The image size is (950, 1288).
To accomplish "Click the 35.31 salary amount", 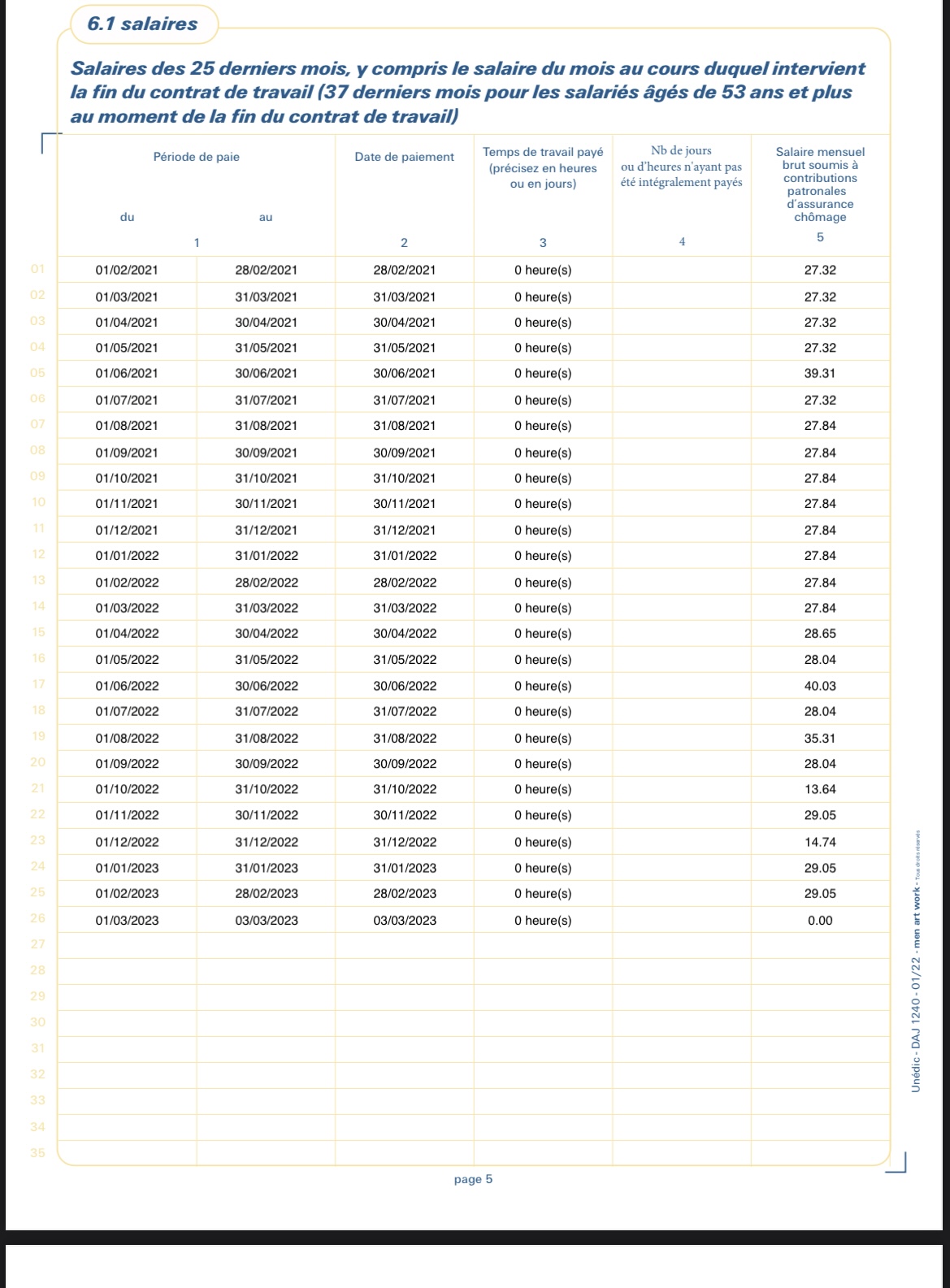I will click(x=820, y=739).
